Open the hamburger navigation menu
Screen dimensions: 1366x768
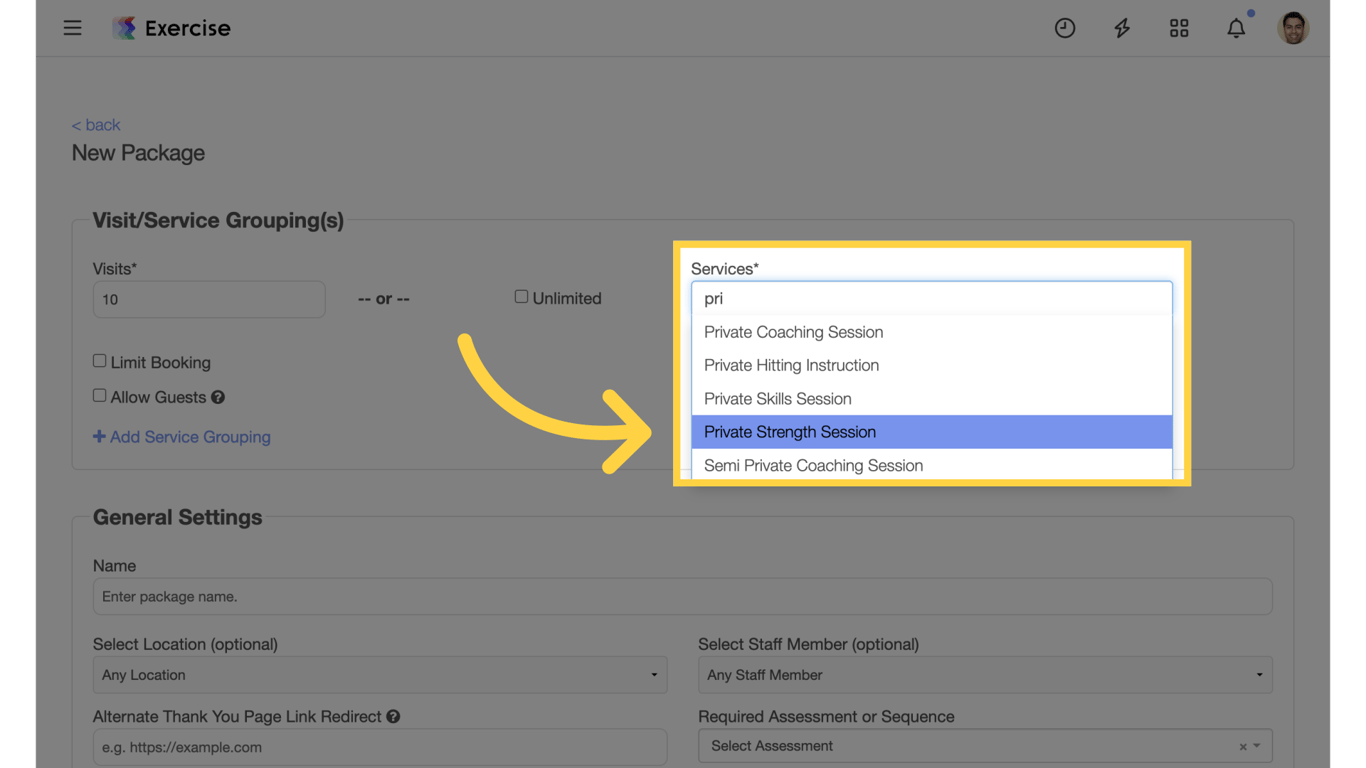coord(72,27)
